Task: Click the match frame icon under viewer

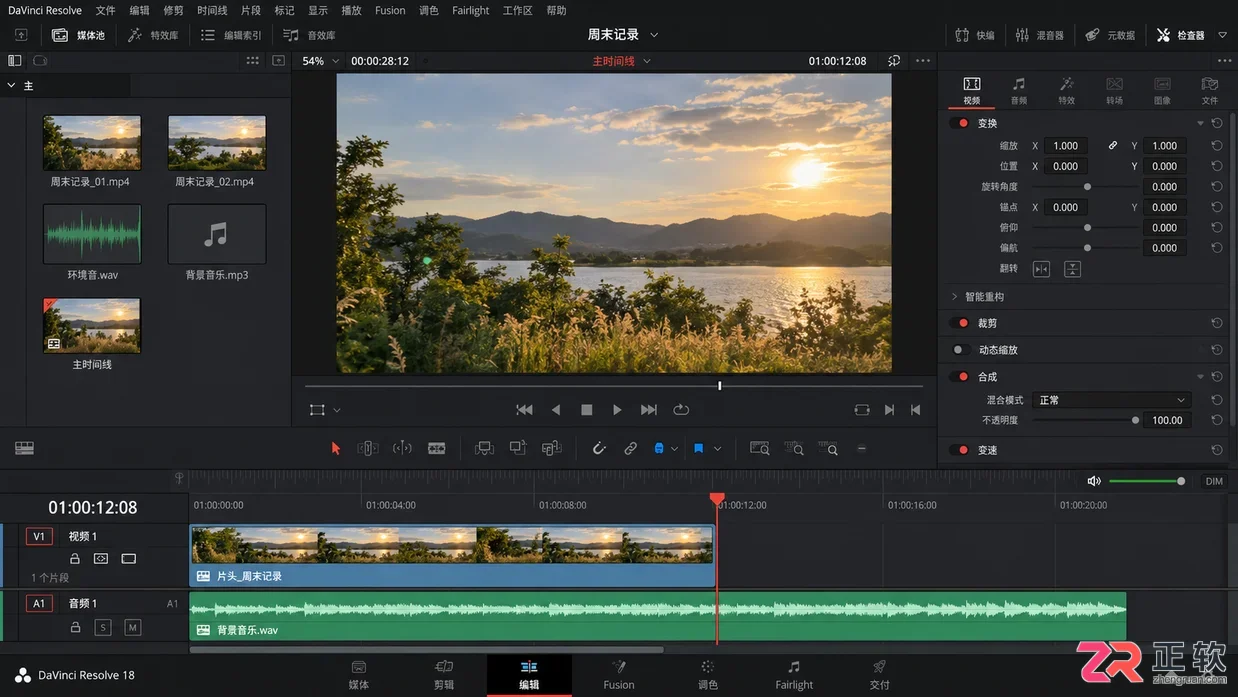Action: pyautogui.click(x=862, y=410)
